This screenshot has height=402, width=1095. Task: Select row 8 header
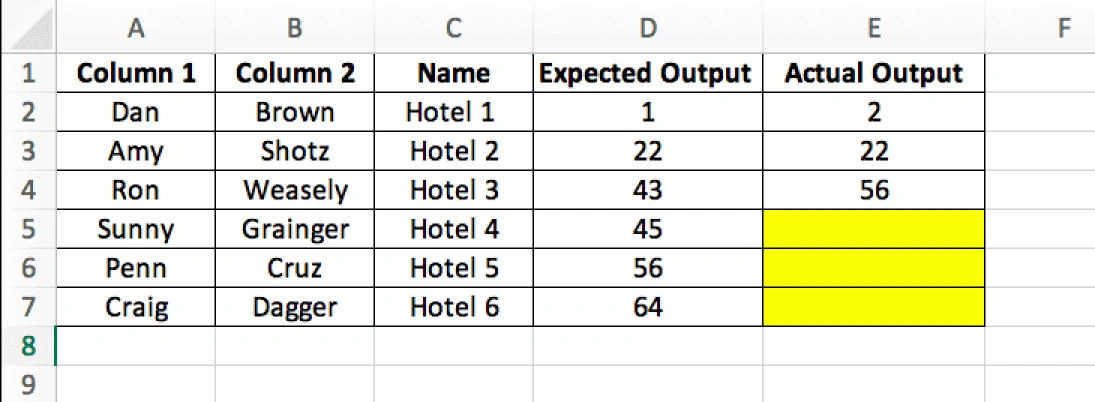28,346
